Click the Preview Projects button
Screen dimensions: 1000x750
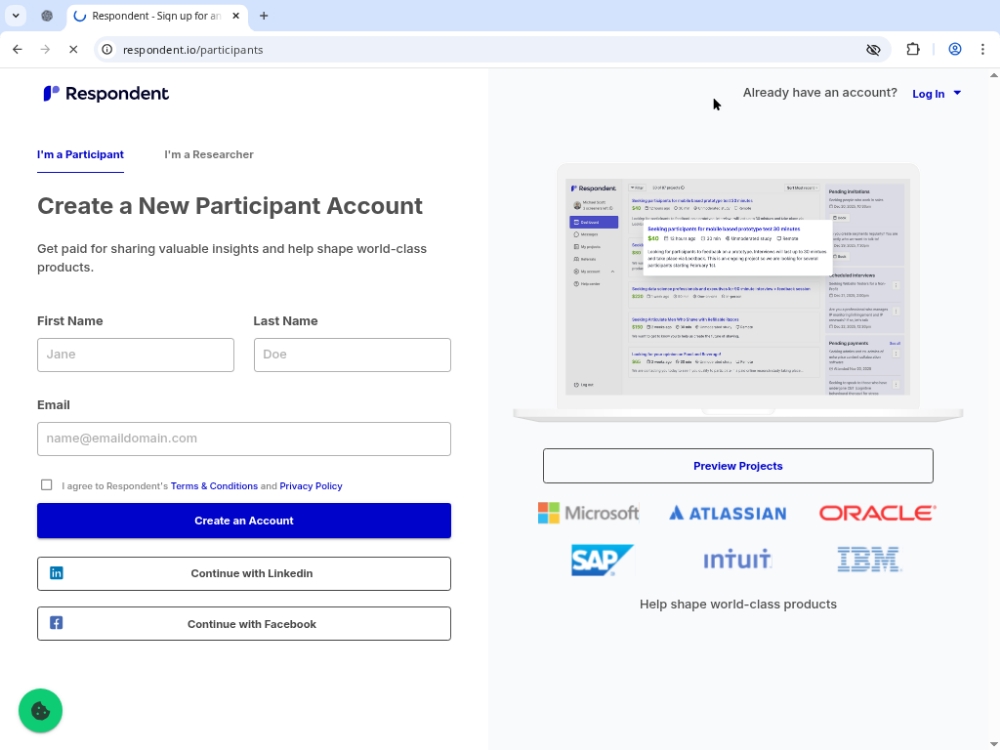coord(737,466)
